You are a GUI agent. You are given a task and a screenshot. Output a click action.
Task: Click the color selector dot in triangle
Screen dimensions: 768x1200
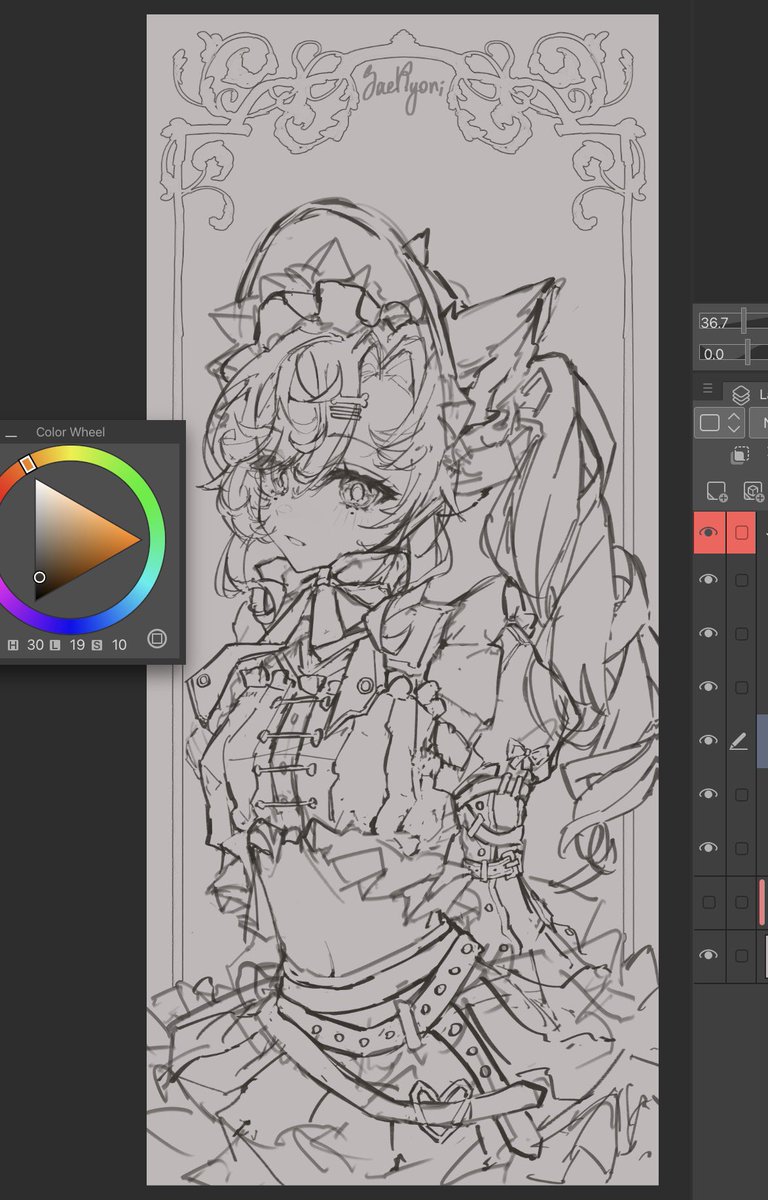pos(40,577)
